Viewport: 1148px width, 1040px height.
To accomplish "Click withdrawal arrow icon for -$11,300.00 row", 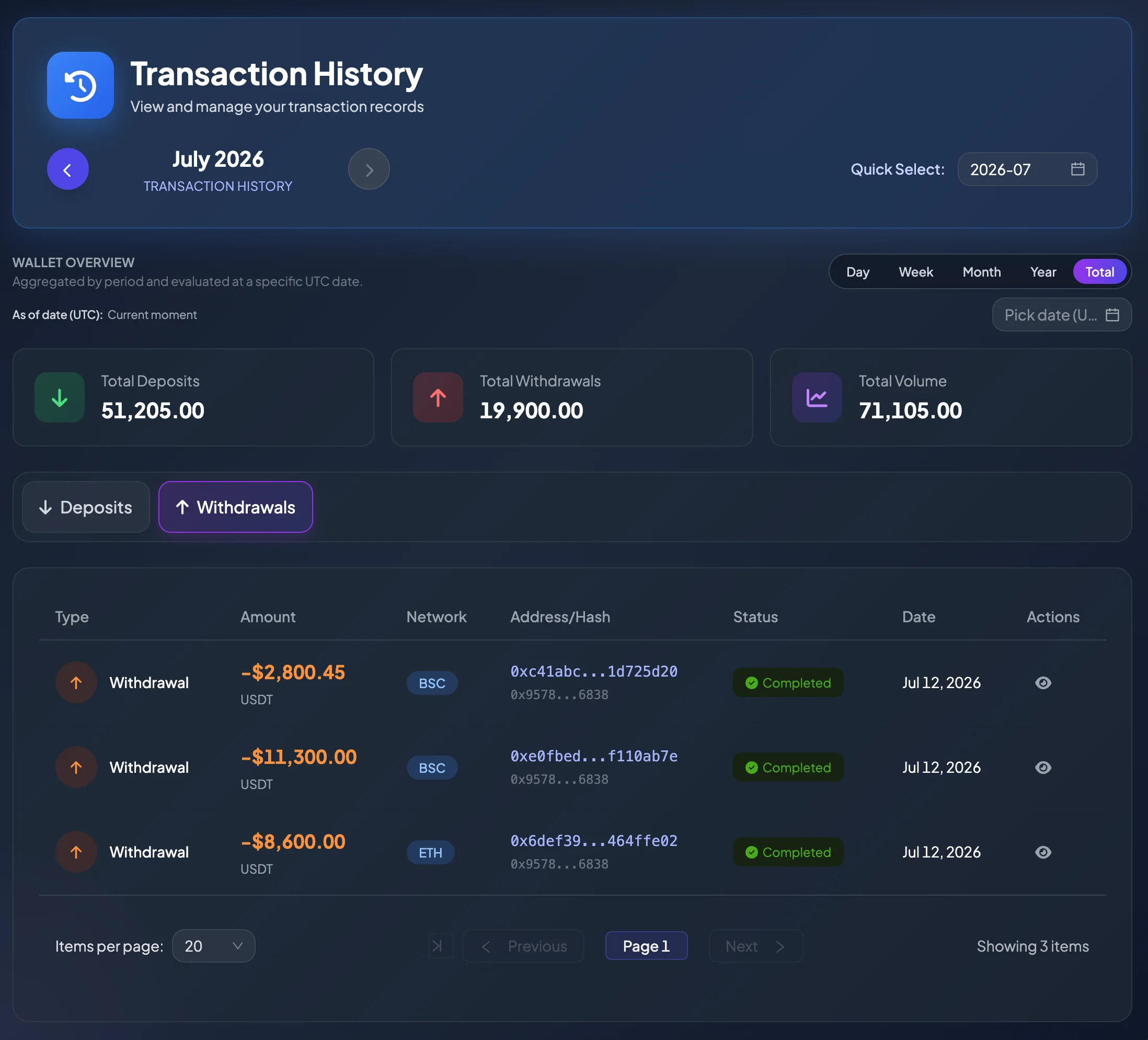I will [x=76, y=767].
